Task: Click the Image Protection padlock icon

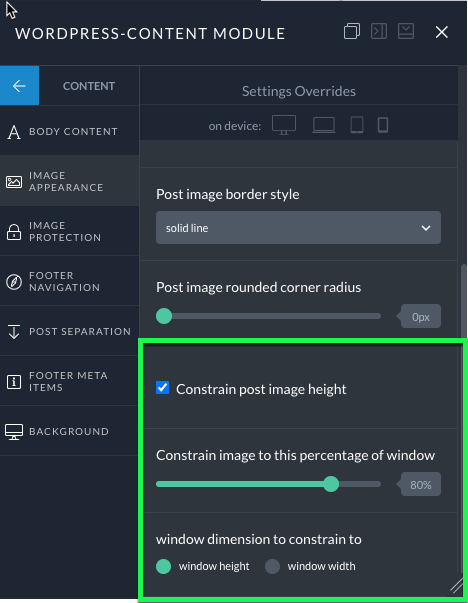Action: (14, 232)
